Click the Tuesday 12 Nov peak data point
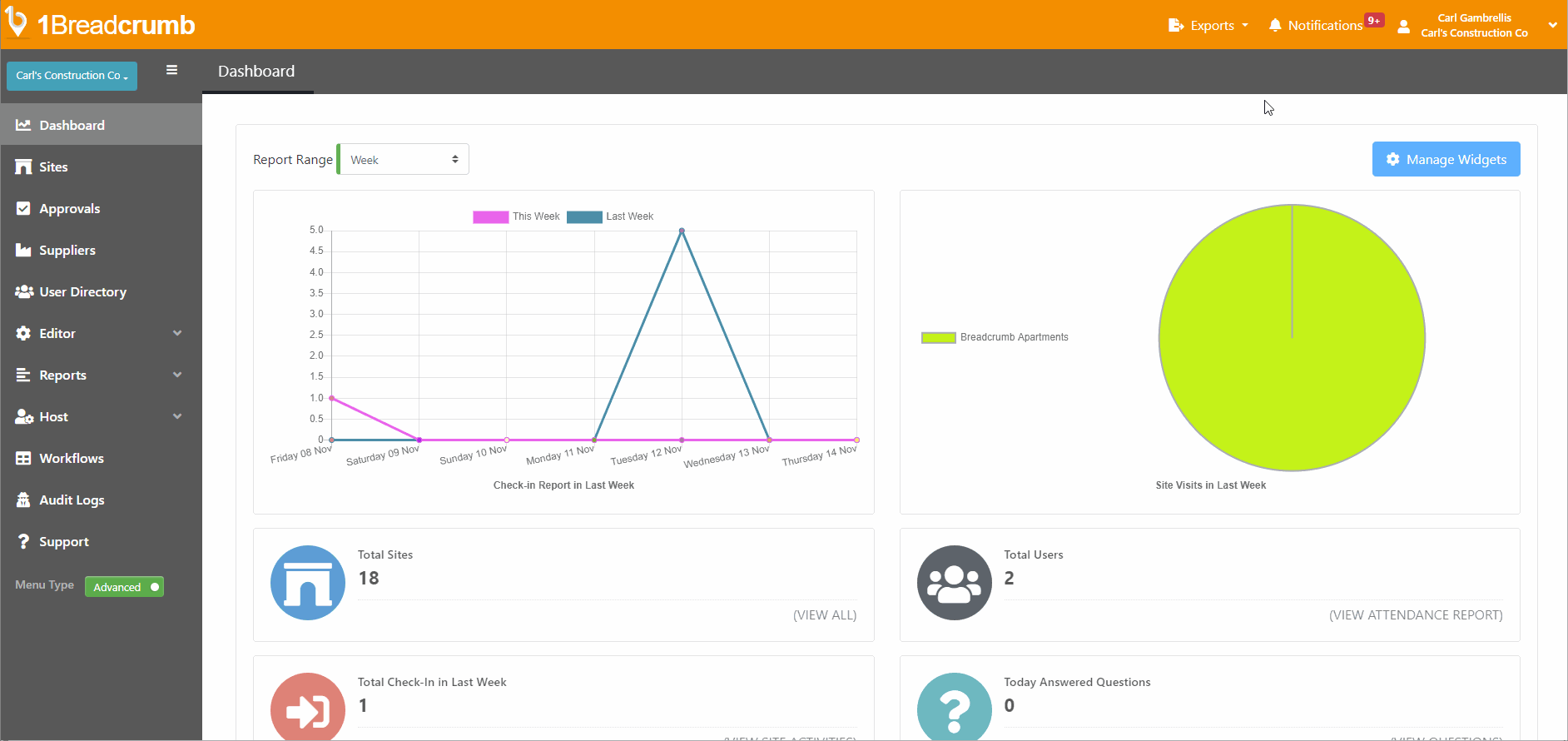1568x741 pixels. (x=682, y=231)
